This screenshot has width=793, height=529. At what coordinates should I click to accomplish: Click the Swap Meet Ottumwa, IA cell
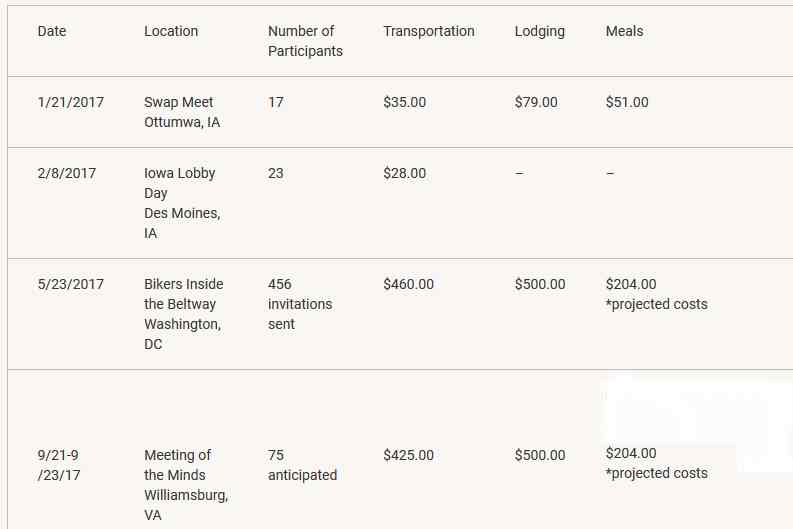click(x=182, y=112)
